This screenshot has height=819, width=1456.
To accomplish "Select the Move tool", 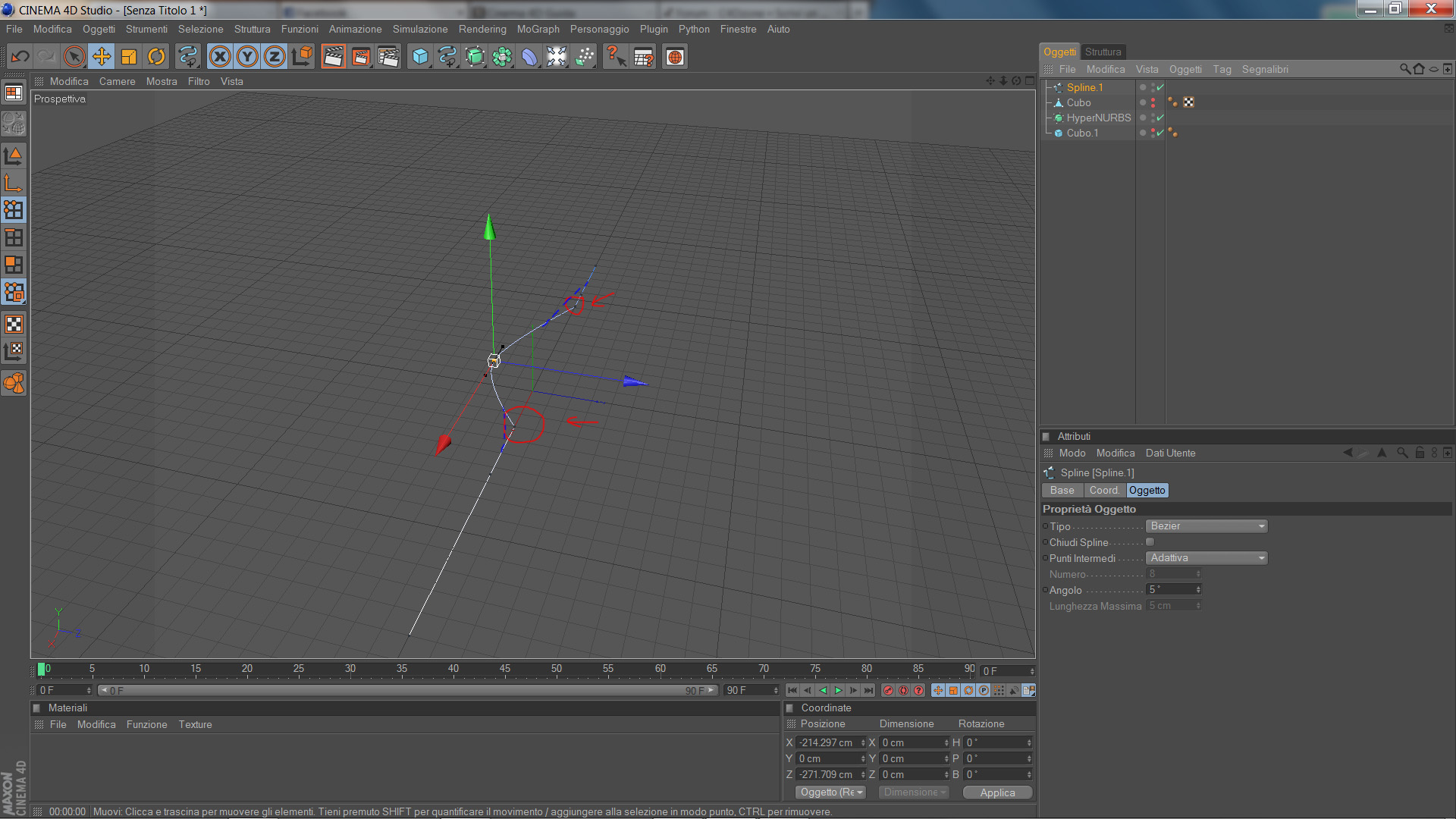I will 102,57.
